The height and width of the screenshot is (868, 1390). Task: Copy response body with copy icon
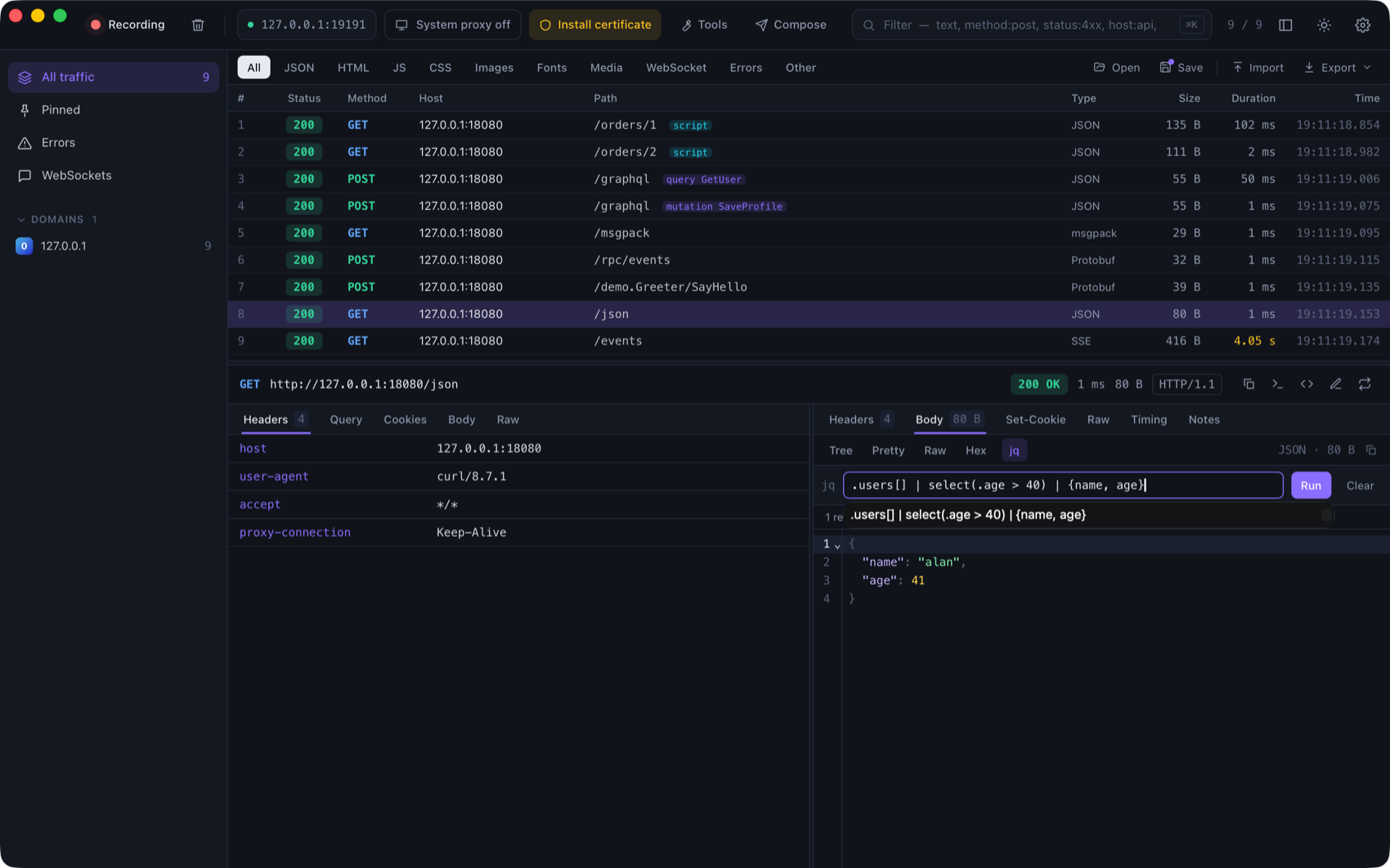click(x=1371, y=450)
